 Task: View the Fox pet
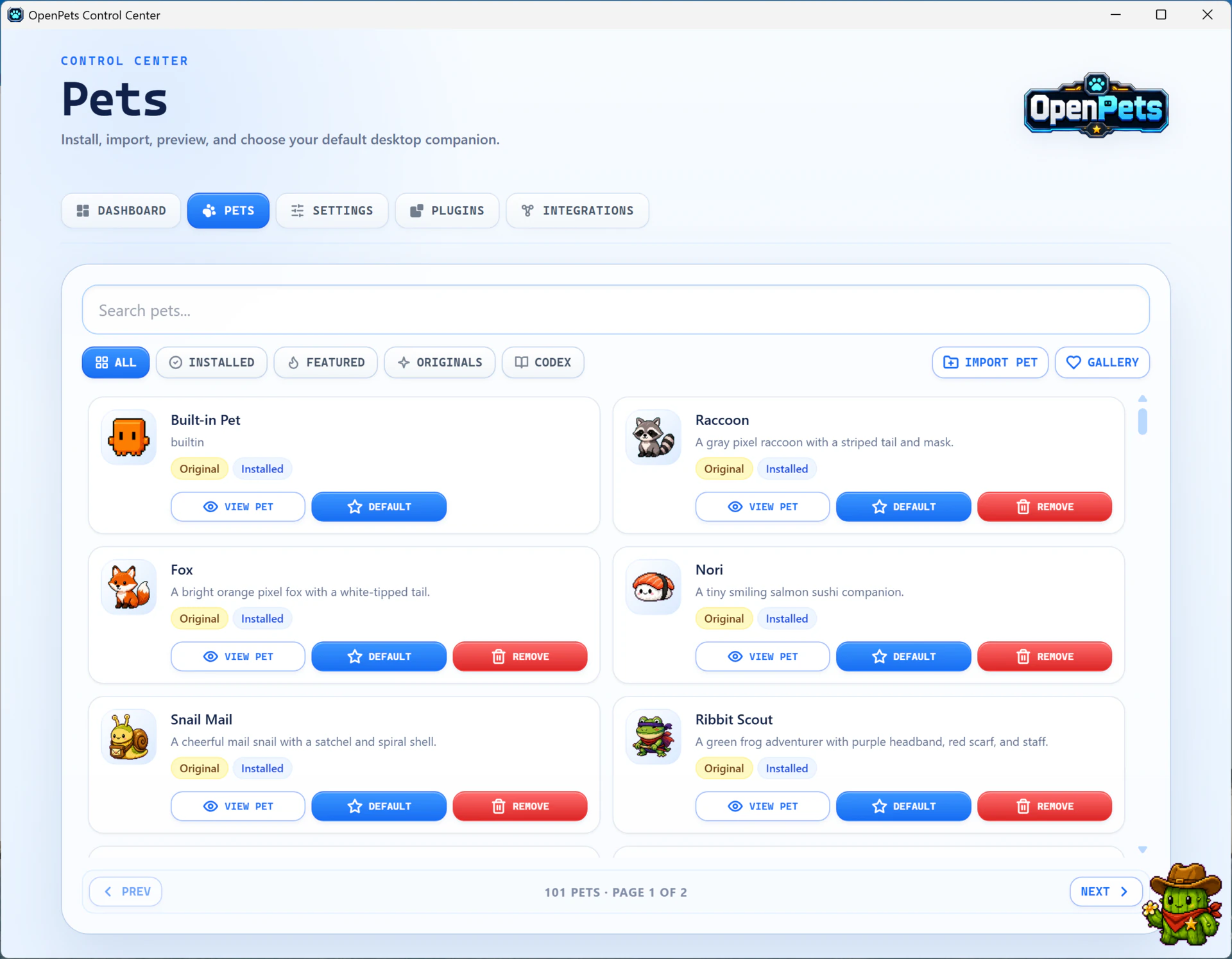pyautogui.click(x=237, y=656)
